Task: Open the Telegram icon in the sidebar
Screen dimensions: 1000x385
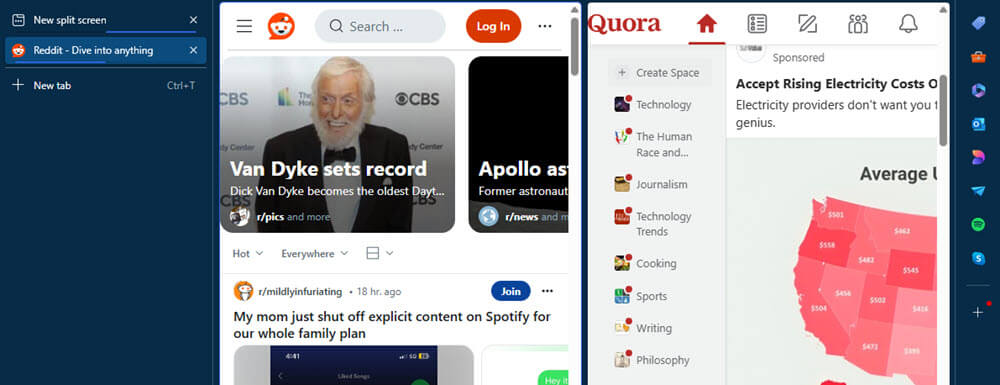Action: [978, 191]
